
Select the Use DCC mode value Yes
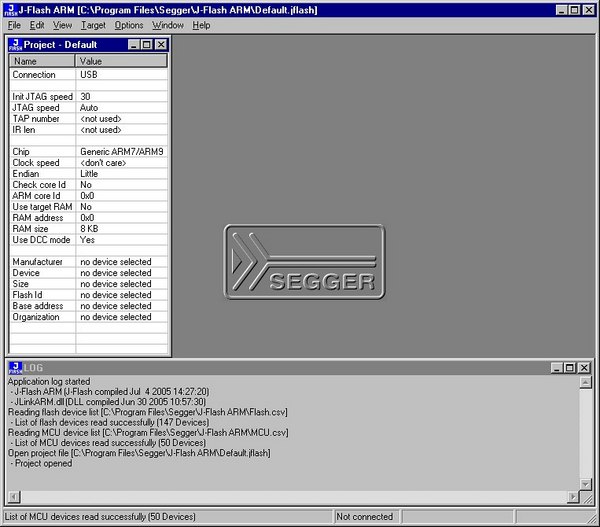pos(87,240)
